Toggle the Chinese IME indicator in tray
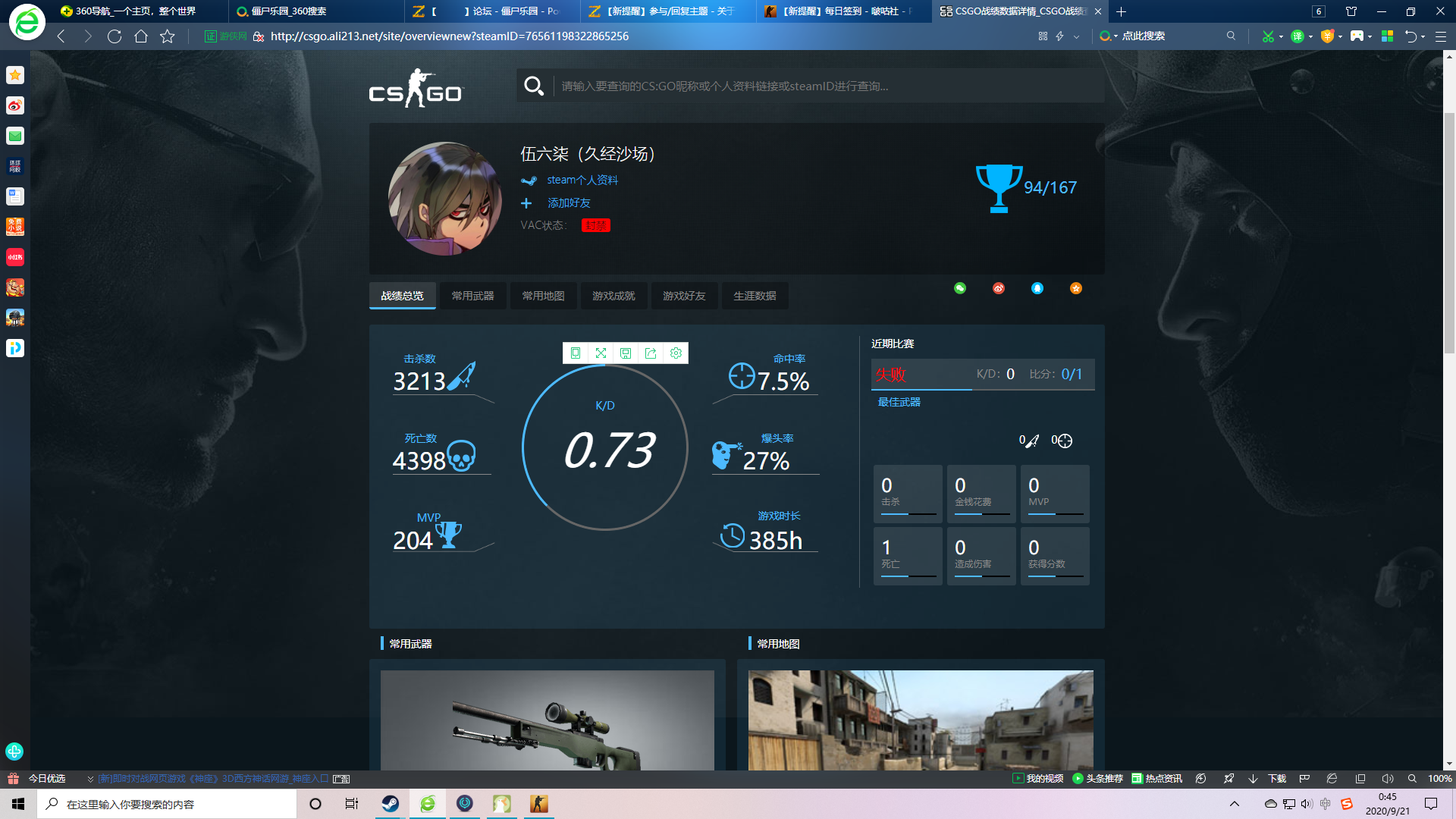 point(1326,804)
